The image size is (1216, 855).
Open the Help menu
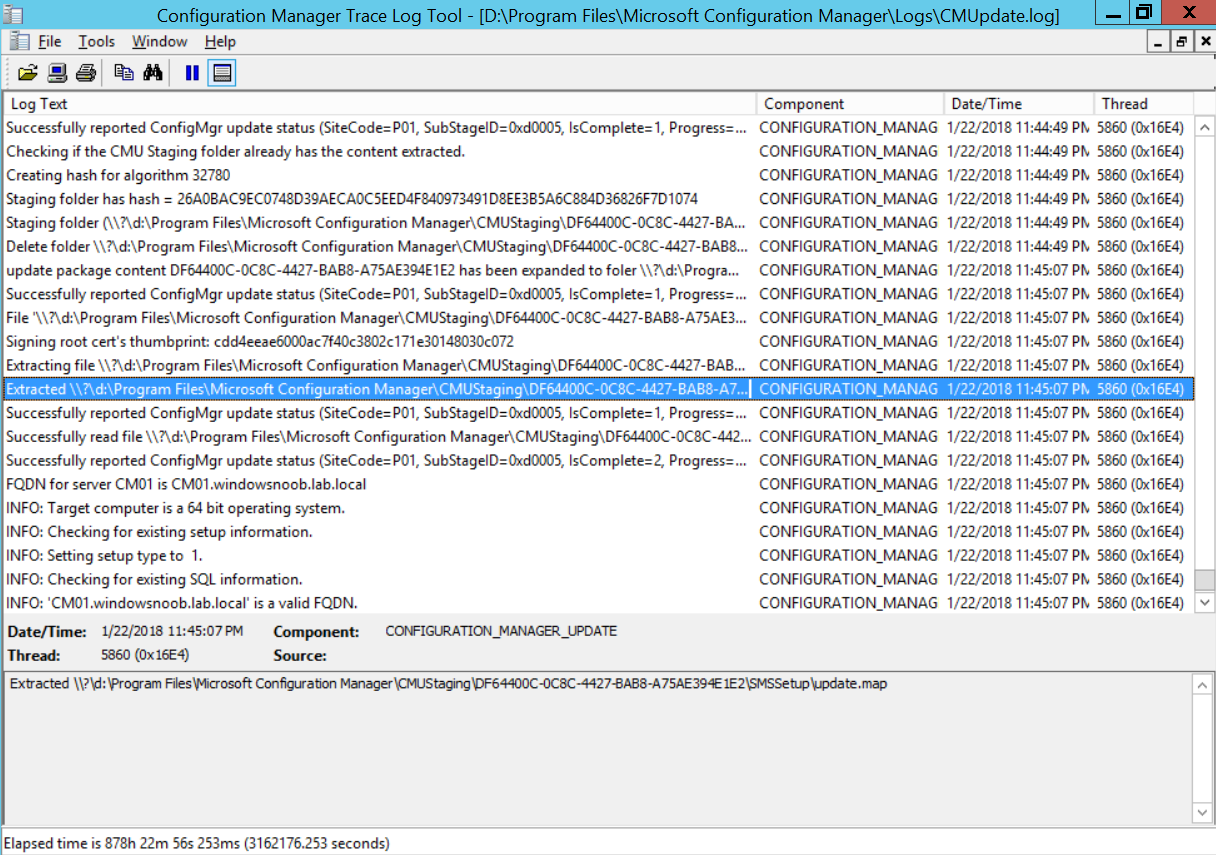click(x=220, y=41)
